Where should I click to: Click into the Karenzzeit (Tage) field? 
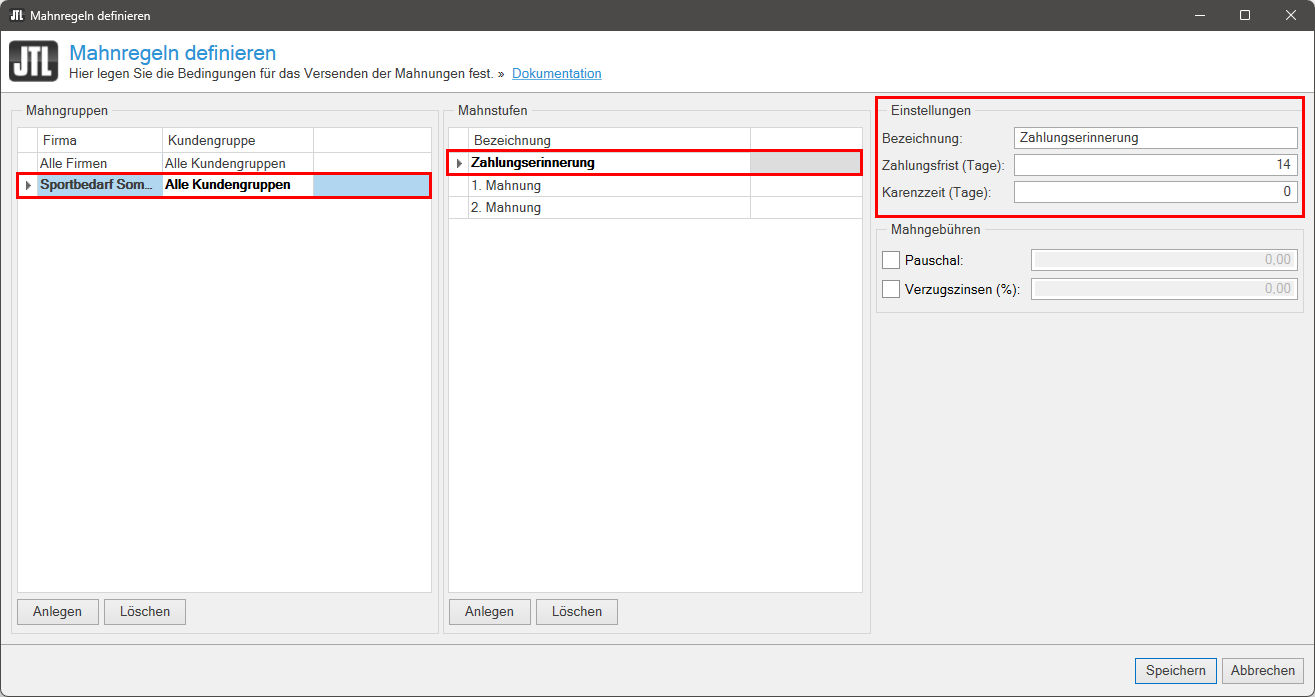click(x=1155, y=192)
